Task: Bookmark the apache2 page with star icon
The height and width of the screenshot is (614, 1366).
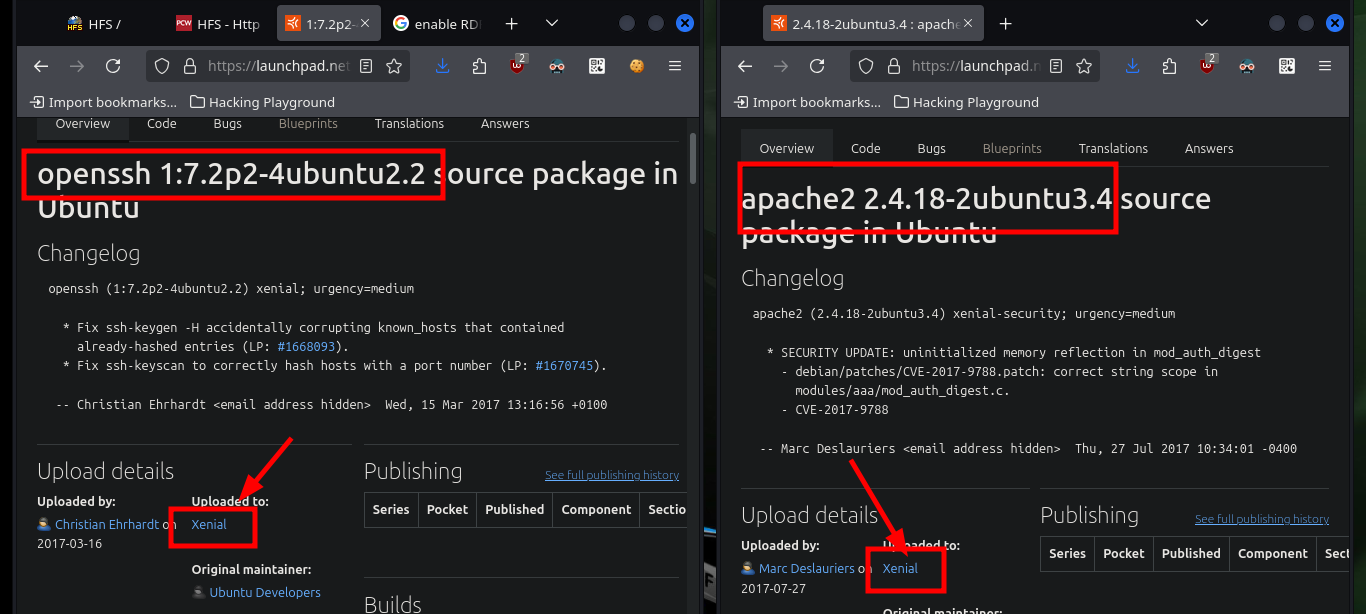Action: (x=1084, y=66)
